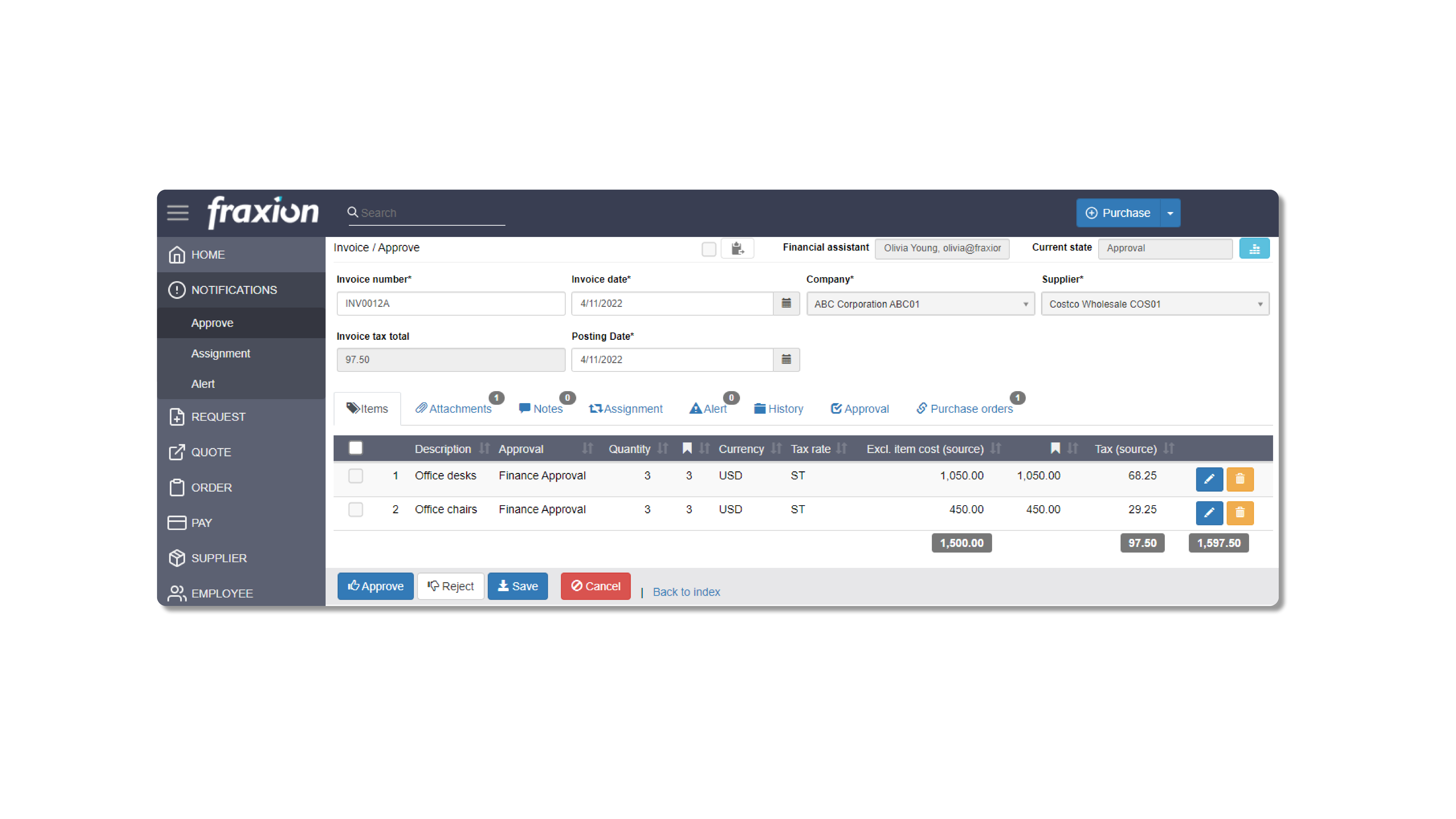Check the Office chairs row checkbox
1456x819 pixels.
click(355, 510)
